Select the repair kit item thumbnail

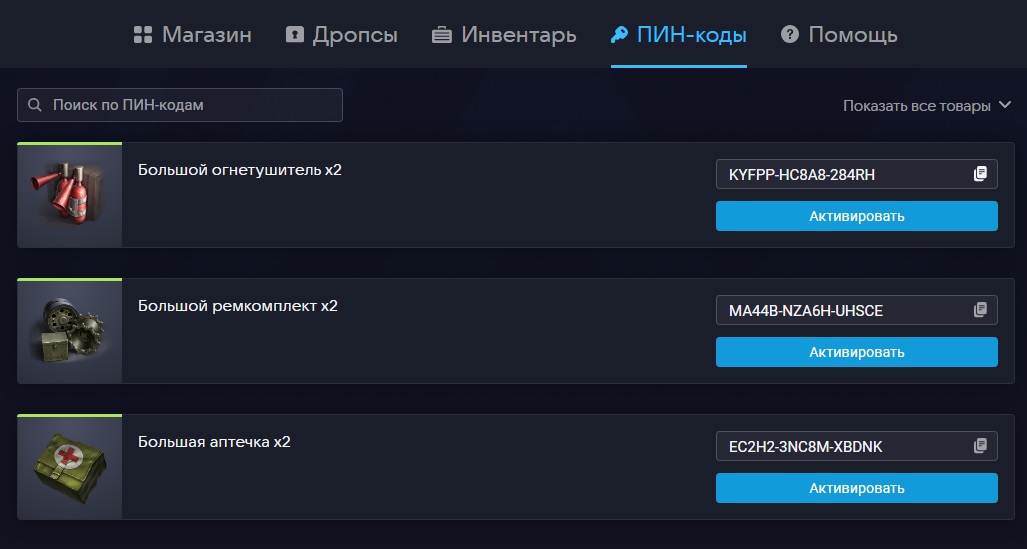point(70,331)
